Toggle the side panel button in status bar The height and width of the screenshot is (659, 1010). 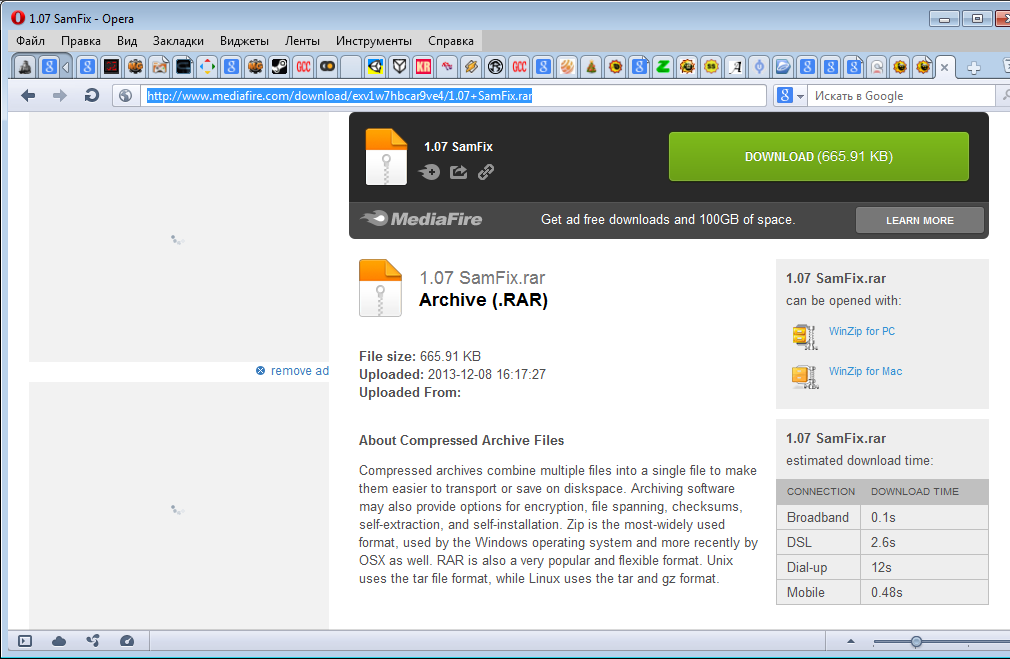click(x=25, y=641)
